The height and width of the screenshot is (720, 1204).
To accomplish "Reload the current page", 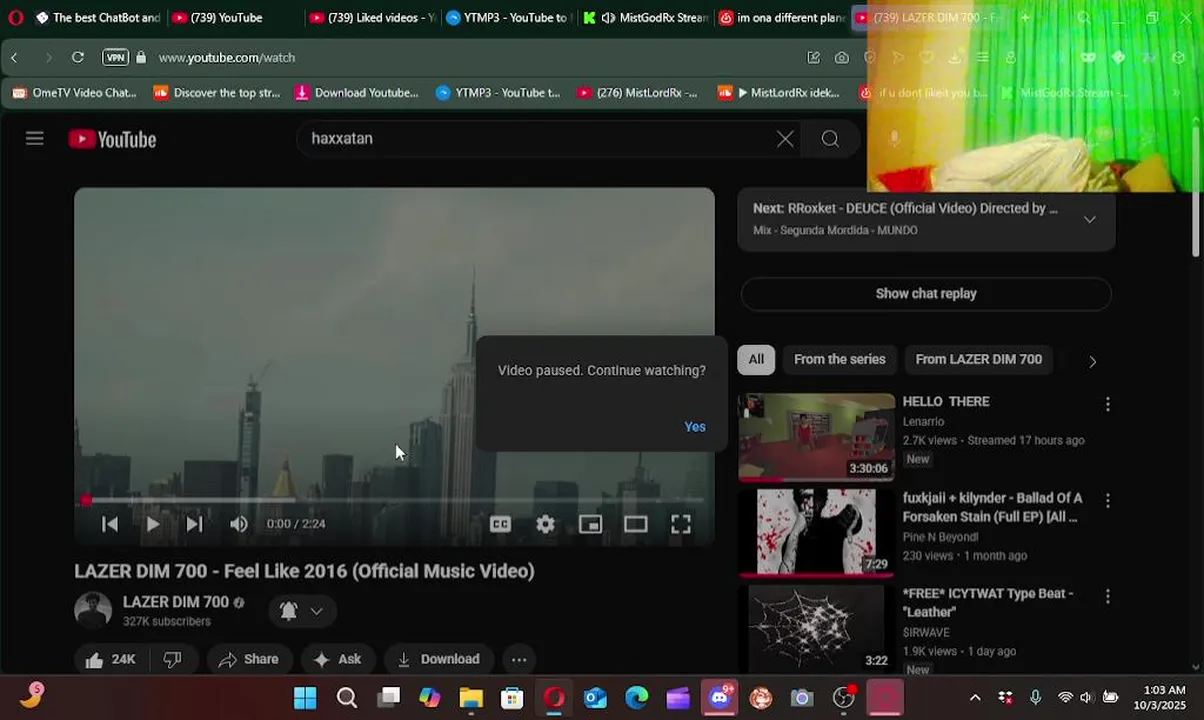I will point(78,58).
